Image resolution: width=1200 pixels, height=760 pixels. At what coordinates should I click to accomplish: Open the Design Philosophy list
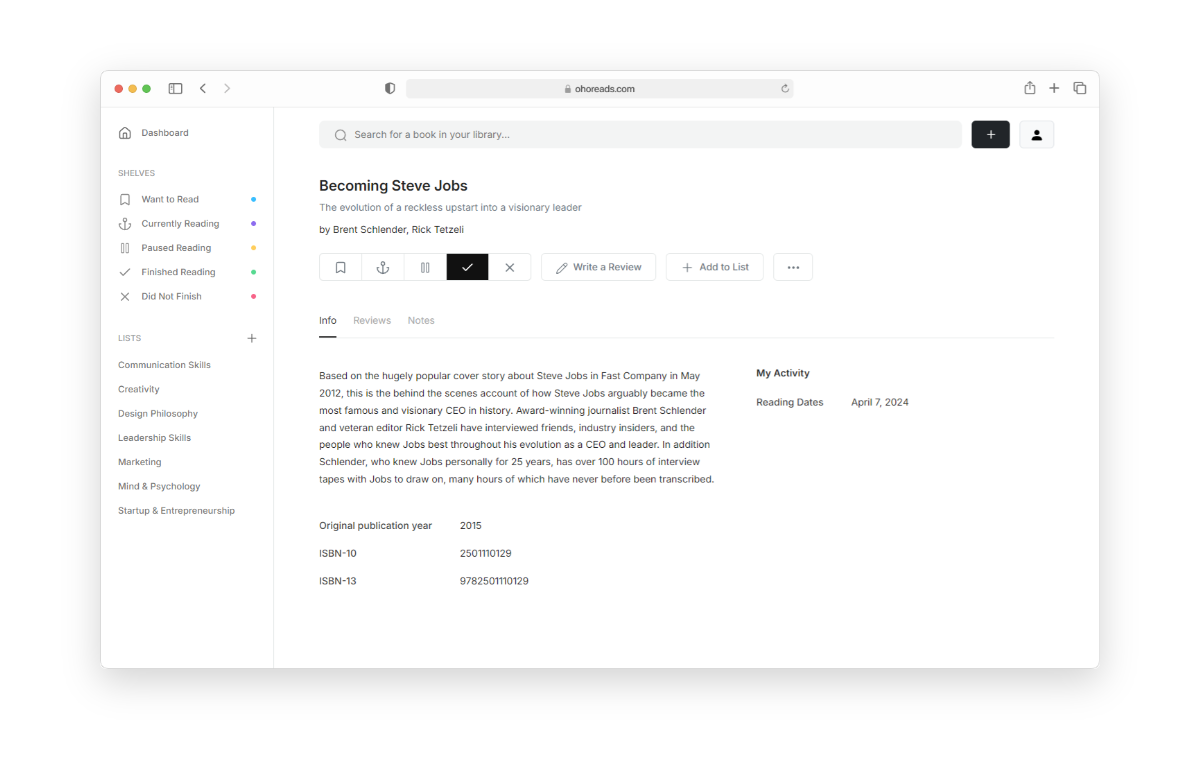158,413
